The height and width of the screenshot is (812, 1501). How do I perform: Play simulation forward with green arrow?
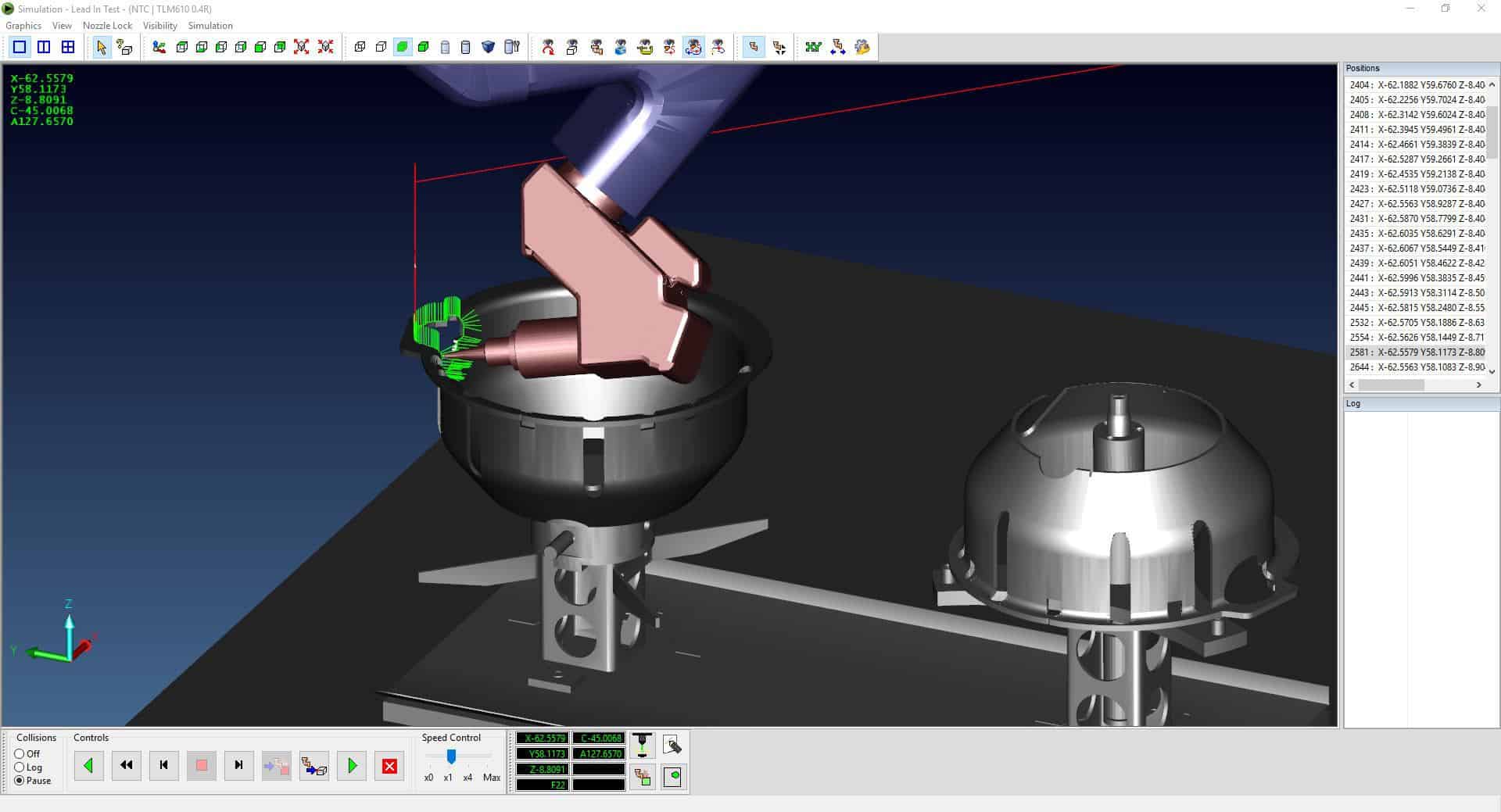(x=352, y=766)
